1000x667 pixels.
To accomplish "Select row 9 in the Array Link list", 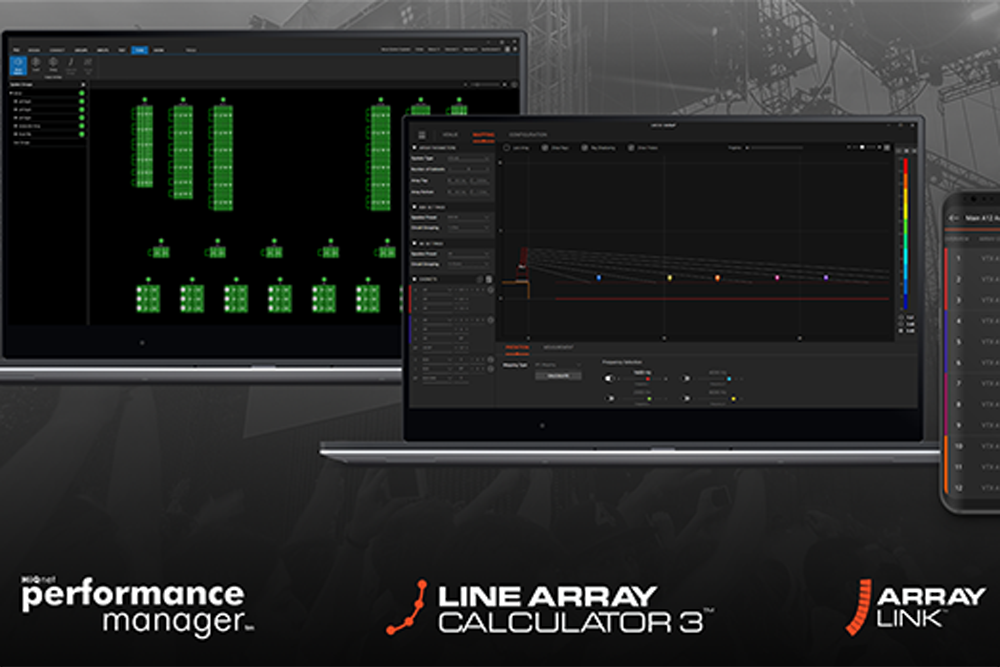I will click(973, 425).
